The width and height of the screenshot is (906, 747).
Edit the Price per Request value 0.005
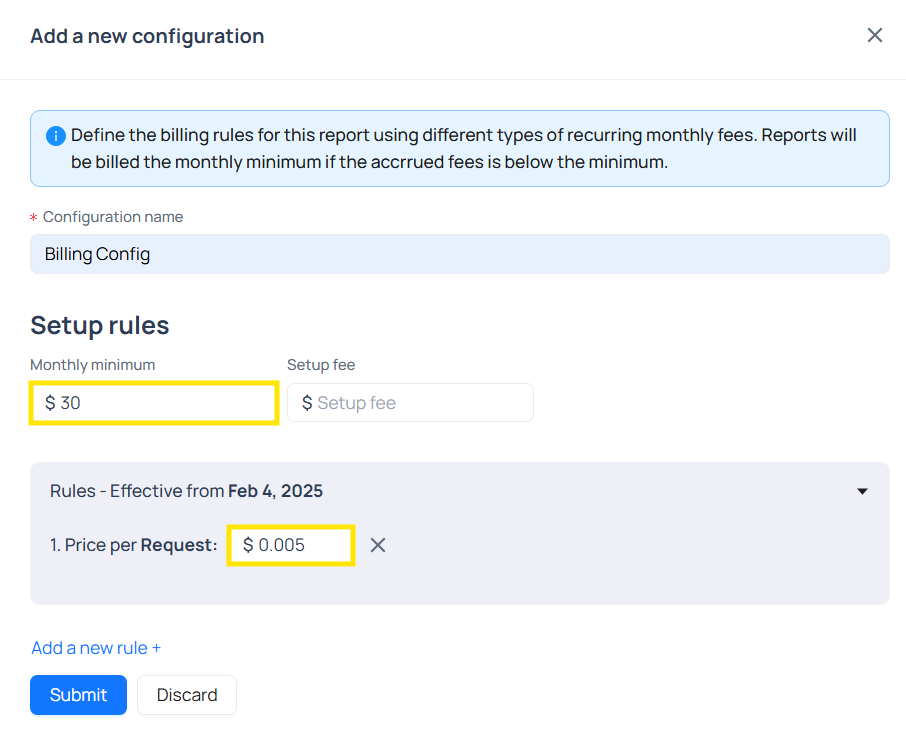(282, 545)
